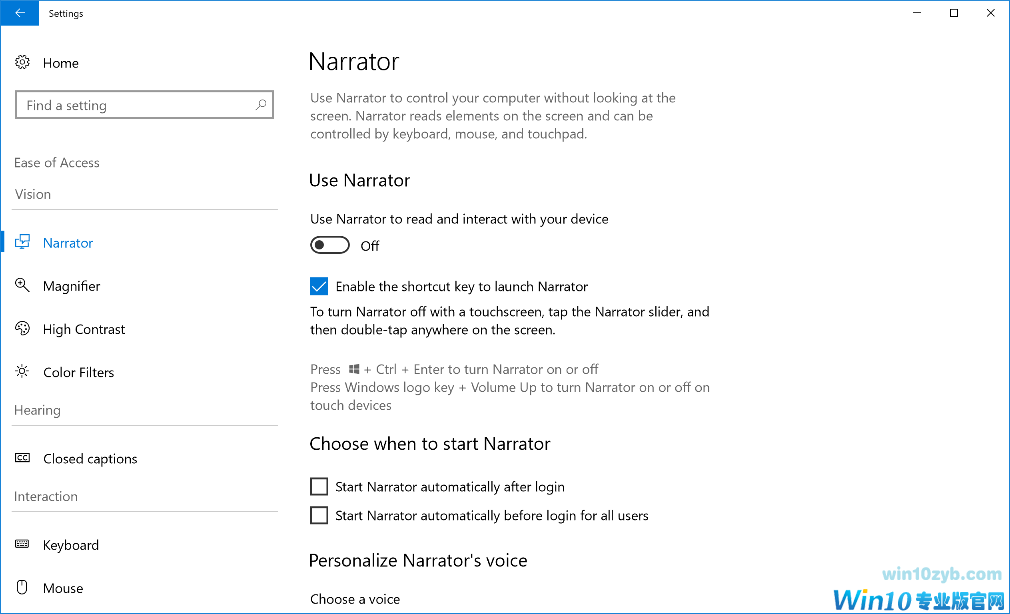
Task: Click the Mouse icon in sidebar
Action: (x=22, y=588)
